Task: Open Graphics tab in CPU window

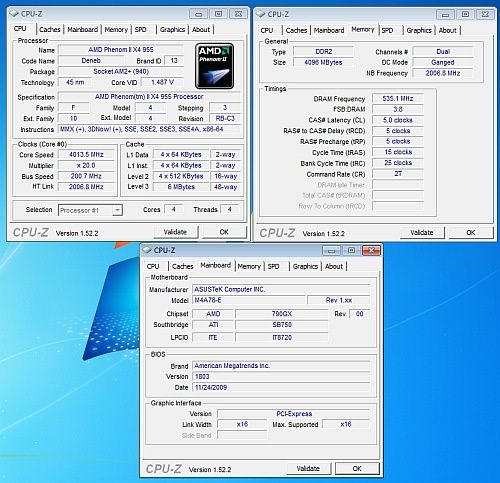Action: (172, 30)
